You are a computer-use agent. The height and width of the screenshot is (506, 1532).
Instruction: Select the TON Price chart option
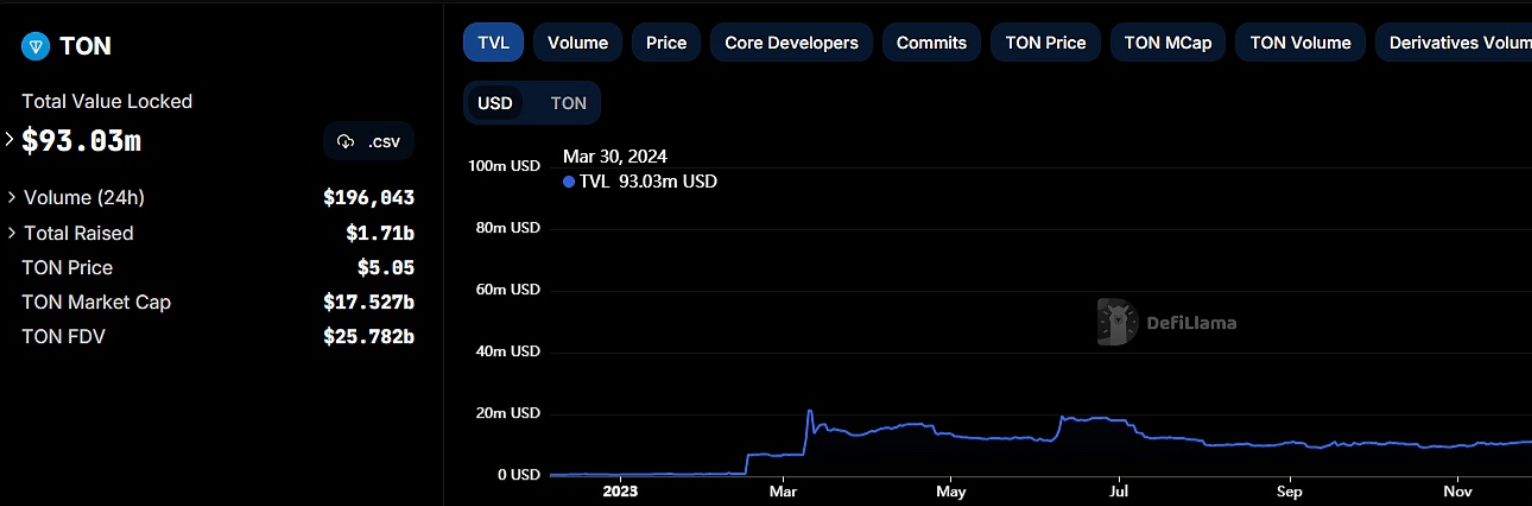[x=1045, y=43]
